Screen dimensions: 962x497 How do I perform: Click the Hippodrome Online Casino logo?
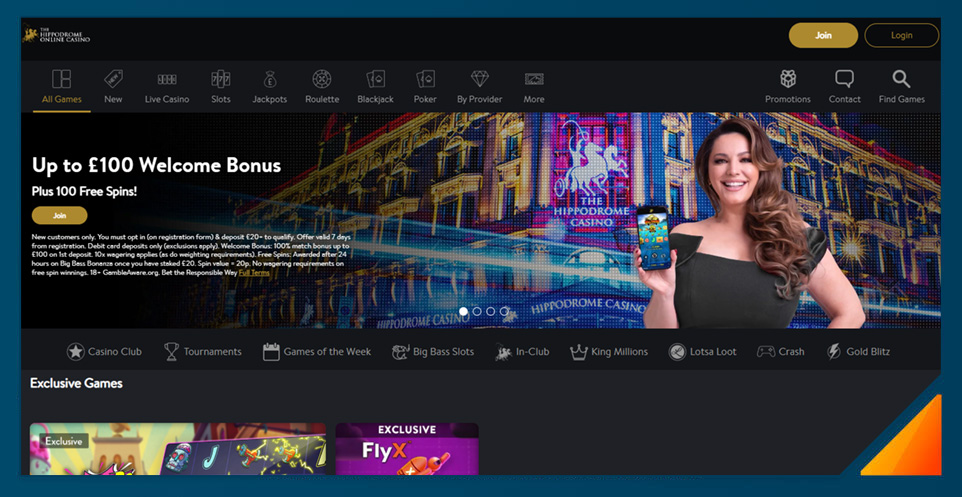[56, 34]
